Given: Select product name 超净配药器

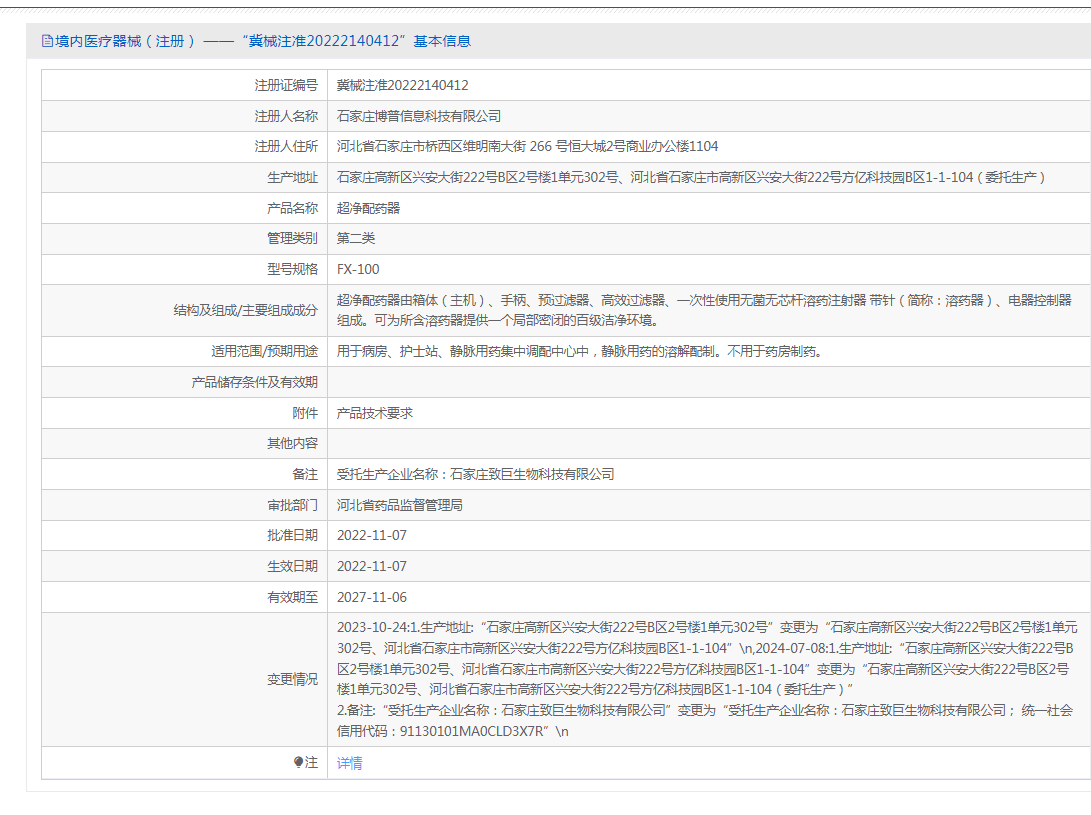Looking at the screenshot, I should click(368, 208).
